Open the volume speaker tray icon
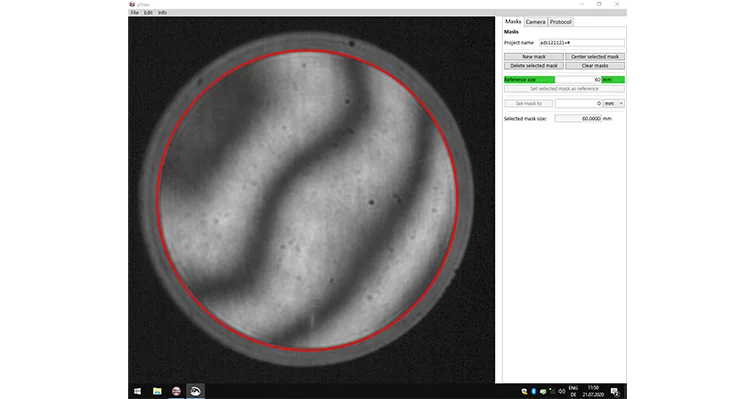Screen dimensions: 755x399 coord(561,391)
